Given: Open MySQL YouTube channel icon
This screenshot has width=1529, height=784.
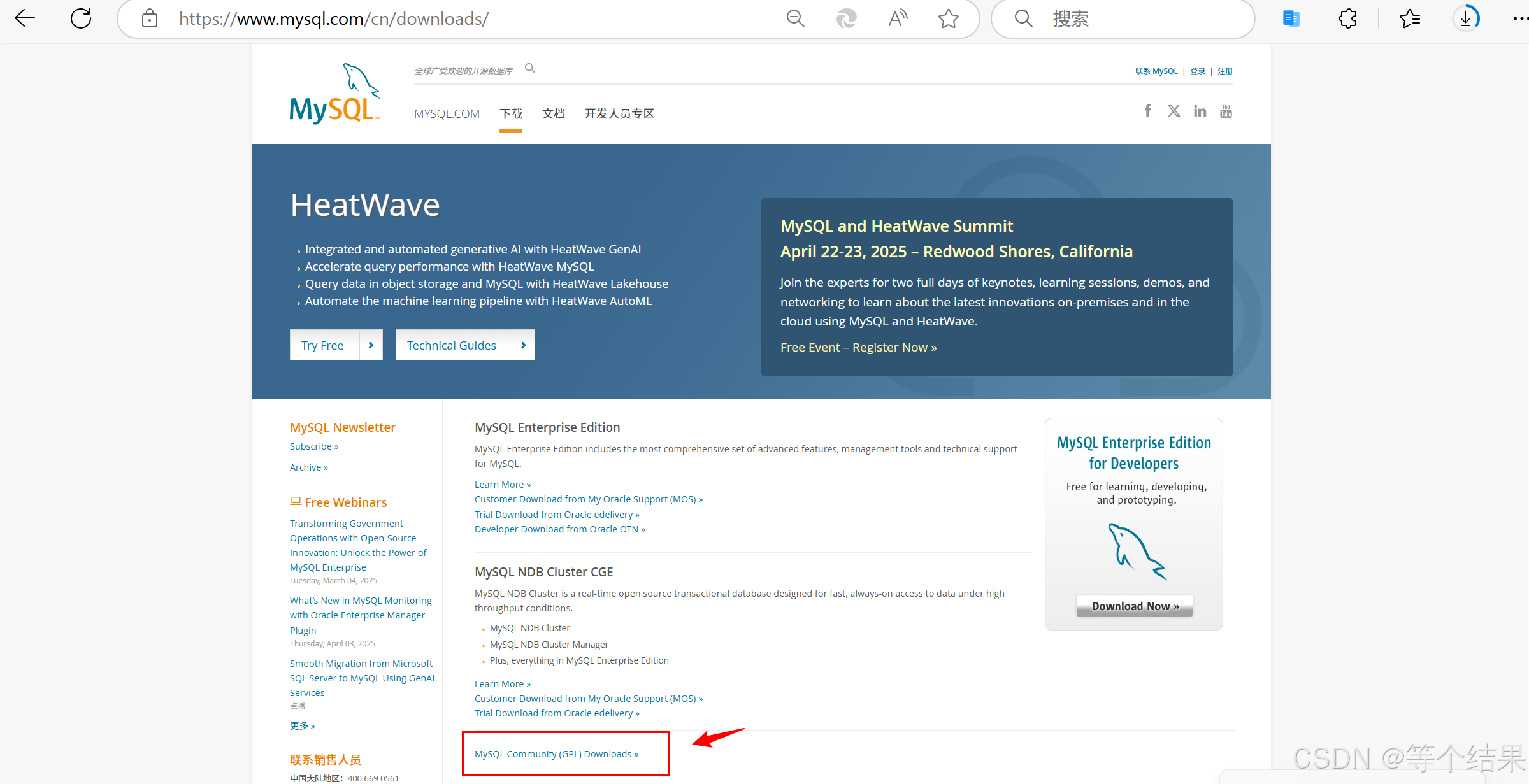Looking at the screenshot, I should coord(1226,111).
